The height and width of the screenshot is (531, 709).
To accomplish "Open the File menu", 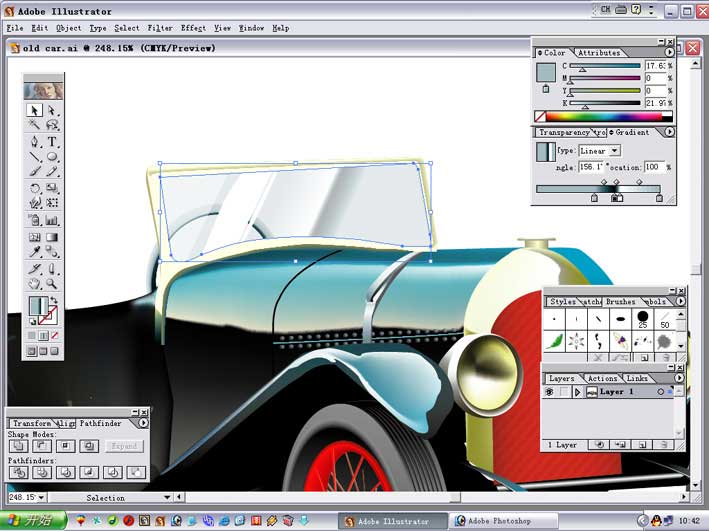I will click(15, 28).
